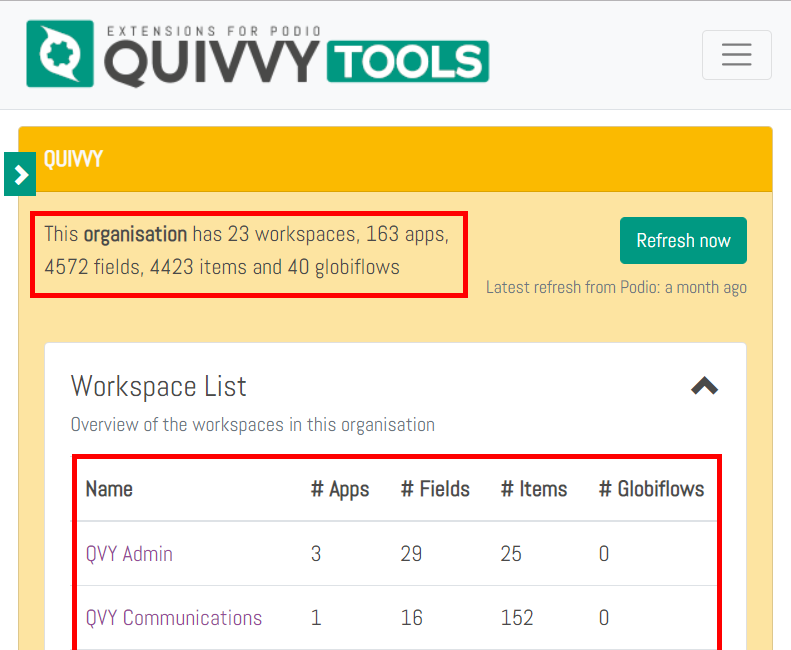Click the Name column header
Viewport: 791px width, 650px height.
click(x=109, y=489)
